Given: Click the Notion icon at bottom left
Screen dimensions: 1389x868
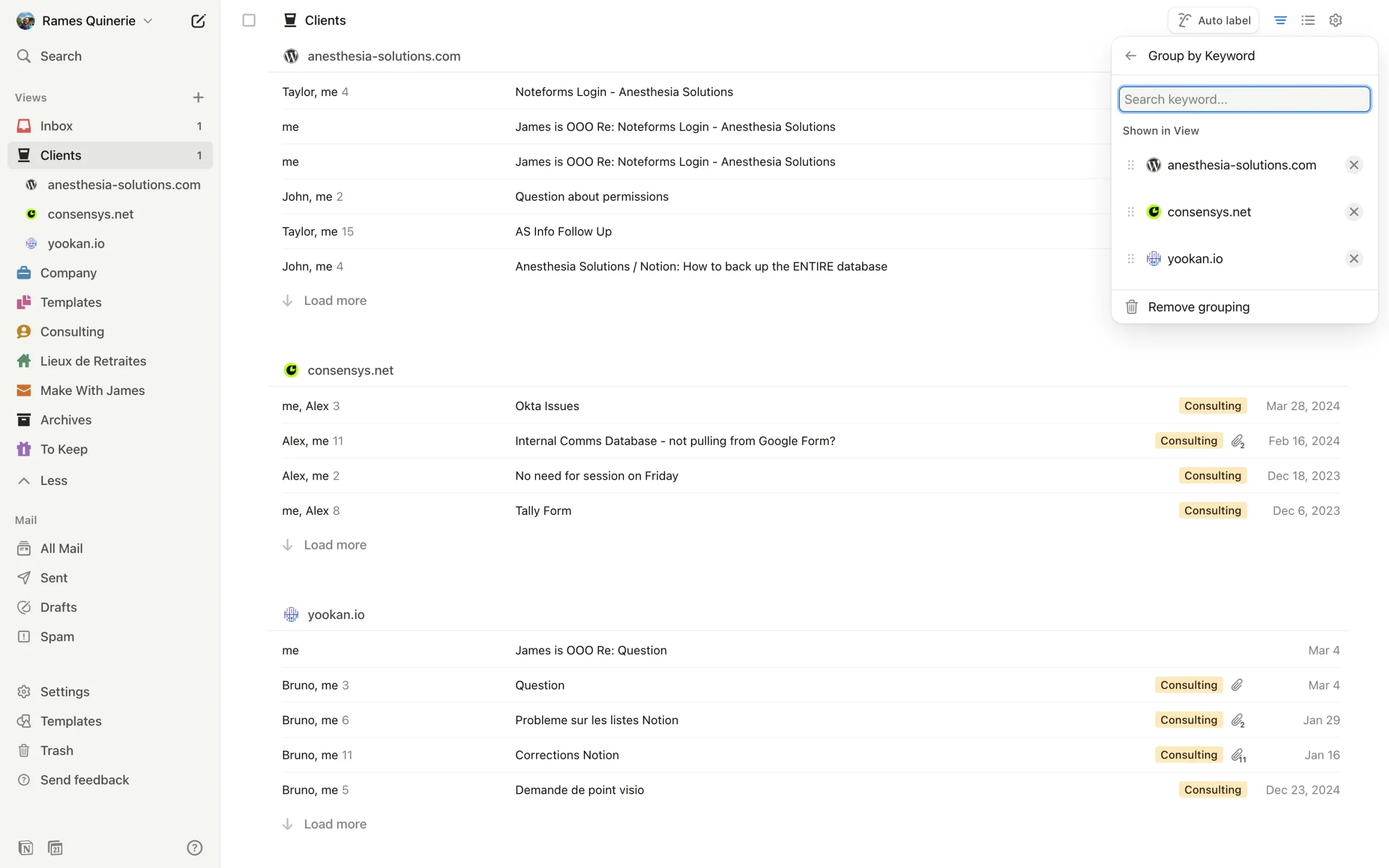Looking at the screenshot, I should tap(26, 847).
